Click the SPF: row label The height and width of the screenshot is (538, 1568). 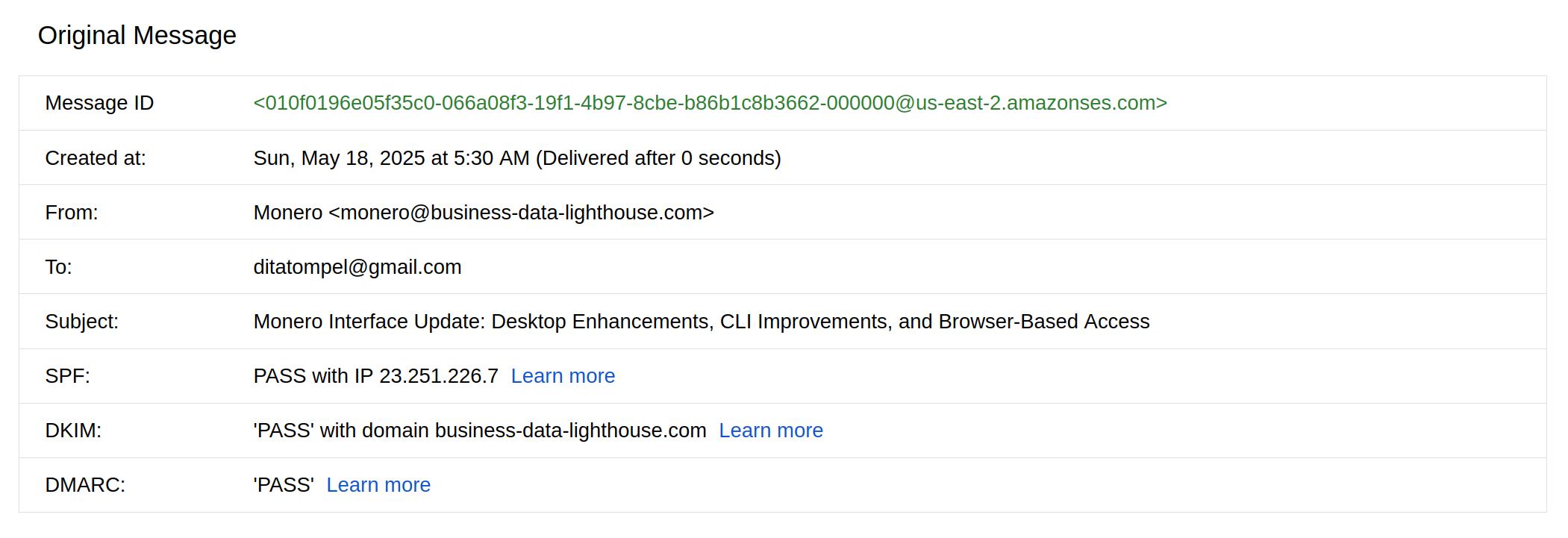pos(68,376)
